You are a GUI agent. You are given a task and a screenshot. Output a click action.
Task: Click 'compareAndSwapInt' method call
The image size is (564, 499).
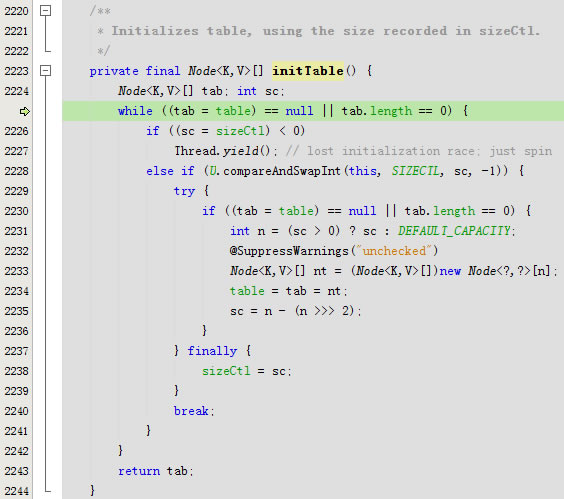(x=282, y=171)
